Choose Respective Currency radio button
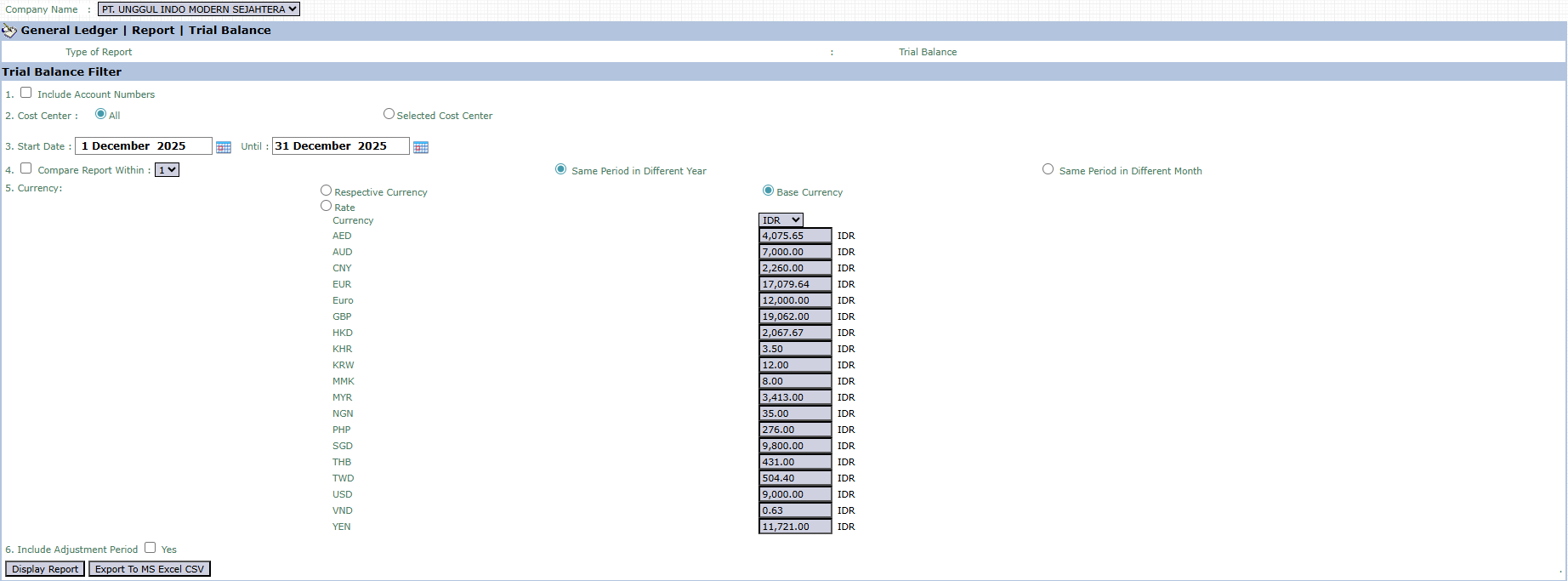 pos(326,191)
